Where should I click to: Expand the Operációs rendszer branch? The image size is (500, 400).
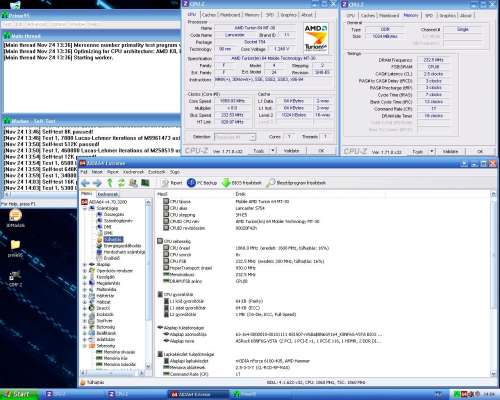point(85,271)
